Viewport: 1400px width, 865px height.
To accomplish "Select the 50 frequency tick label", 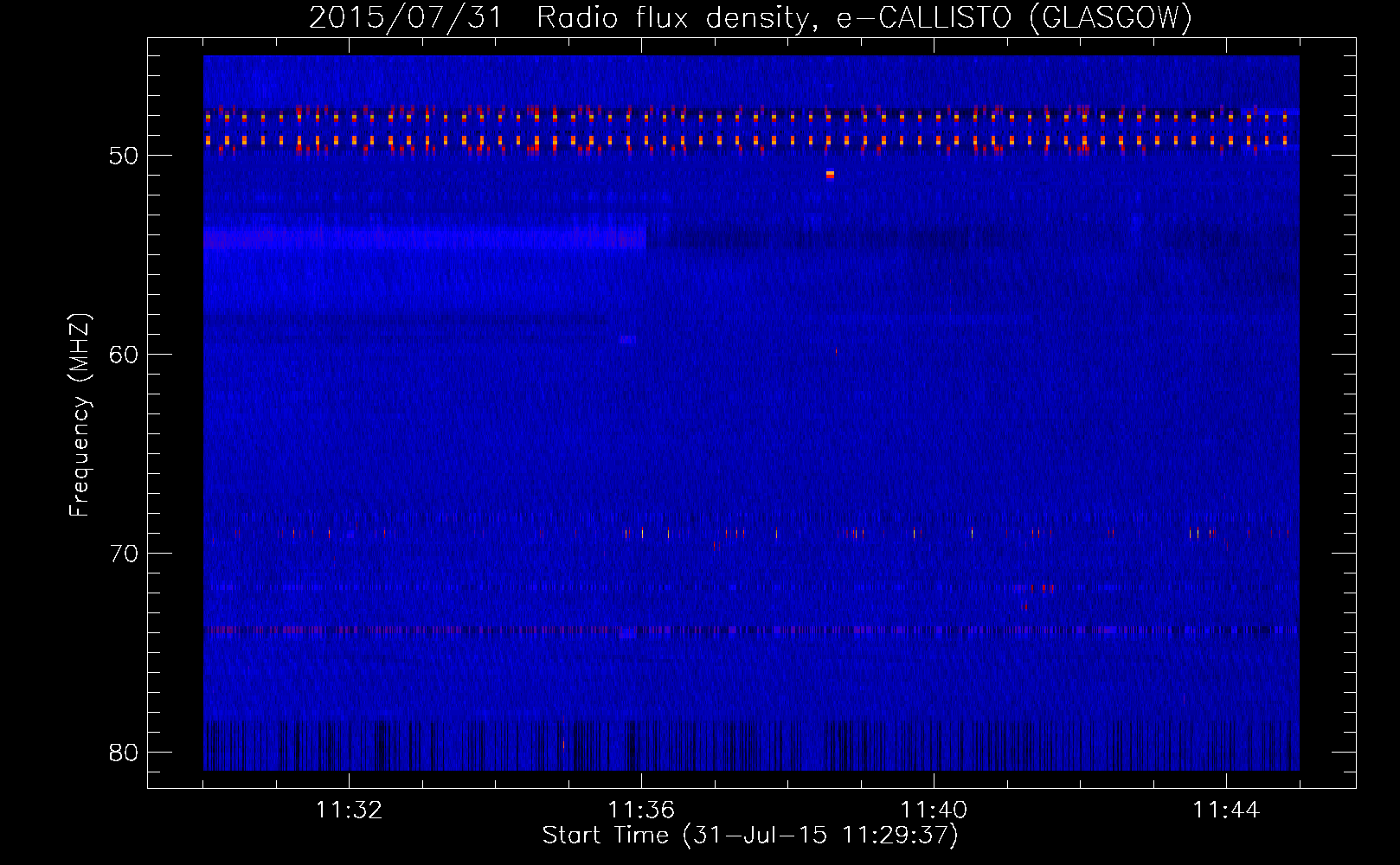I will coord(124,156).
